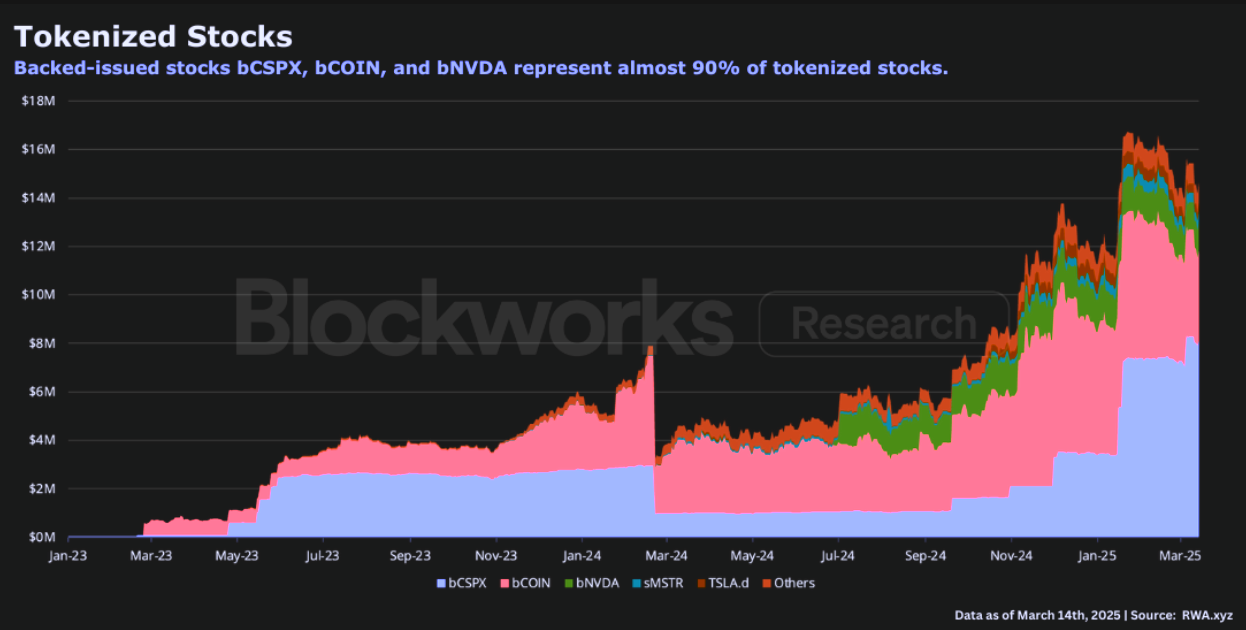Select the TSLA.d legend entry

722,583
